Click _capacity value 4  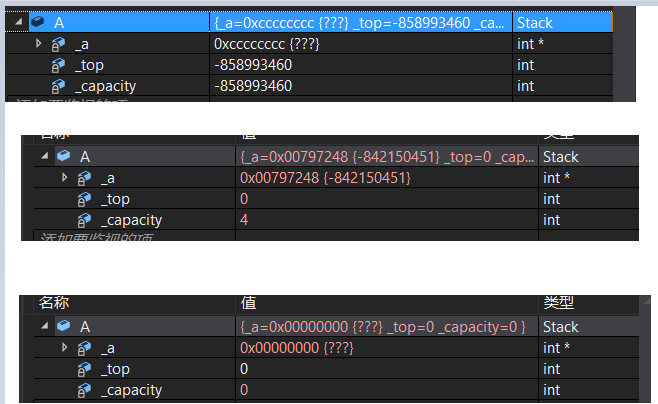(244, 219)
